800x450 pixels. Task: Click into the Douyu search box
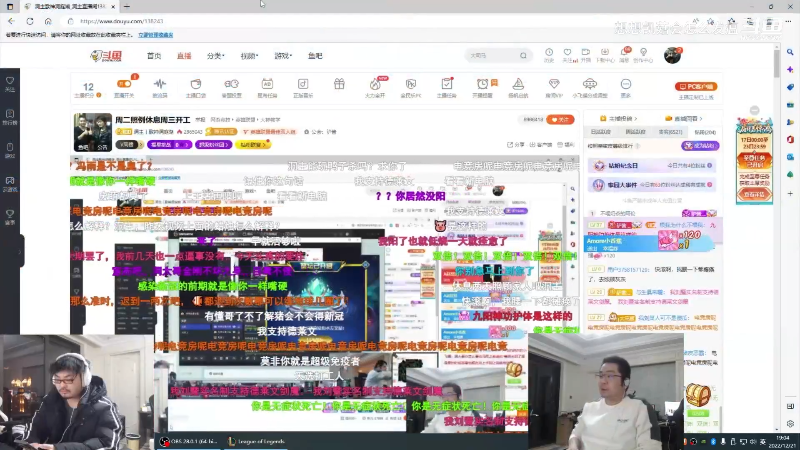(492, 55)
